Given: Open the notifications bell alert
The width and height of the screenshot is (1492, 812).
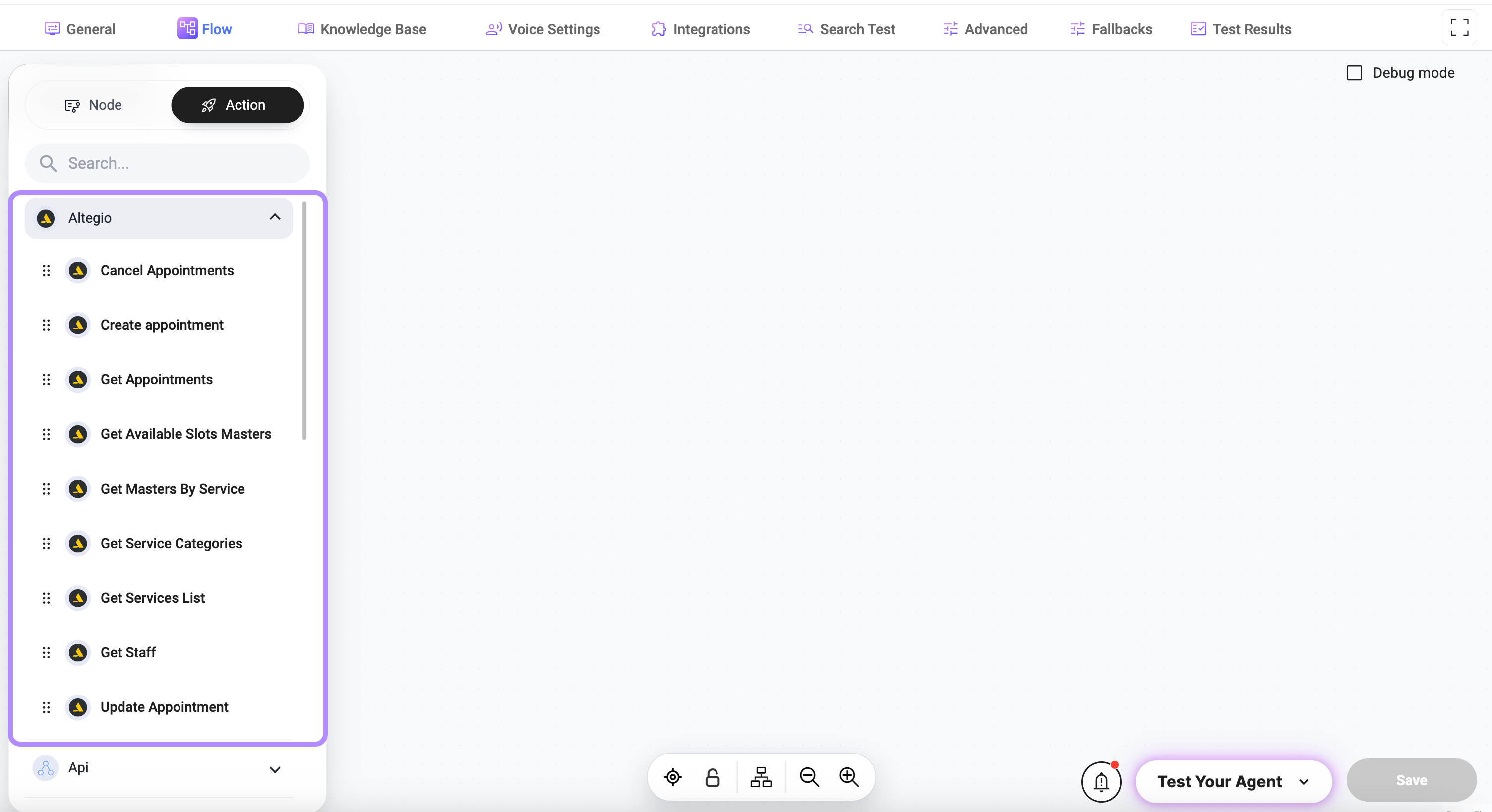Looking at the screenshot, I should [x=1101, y=781].
